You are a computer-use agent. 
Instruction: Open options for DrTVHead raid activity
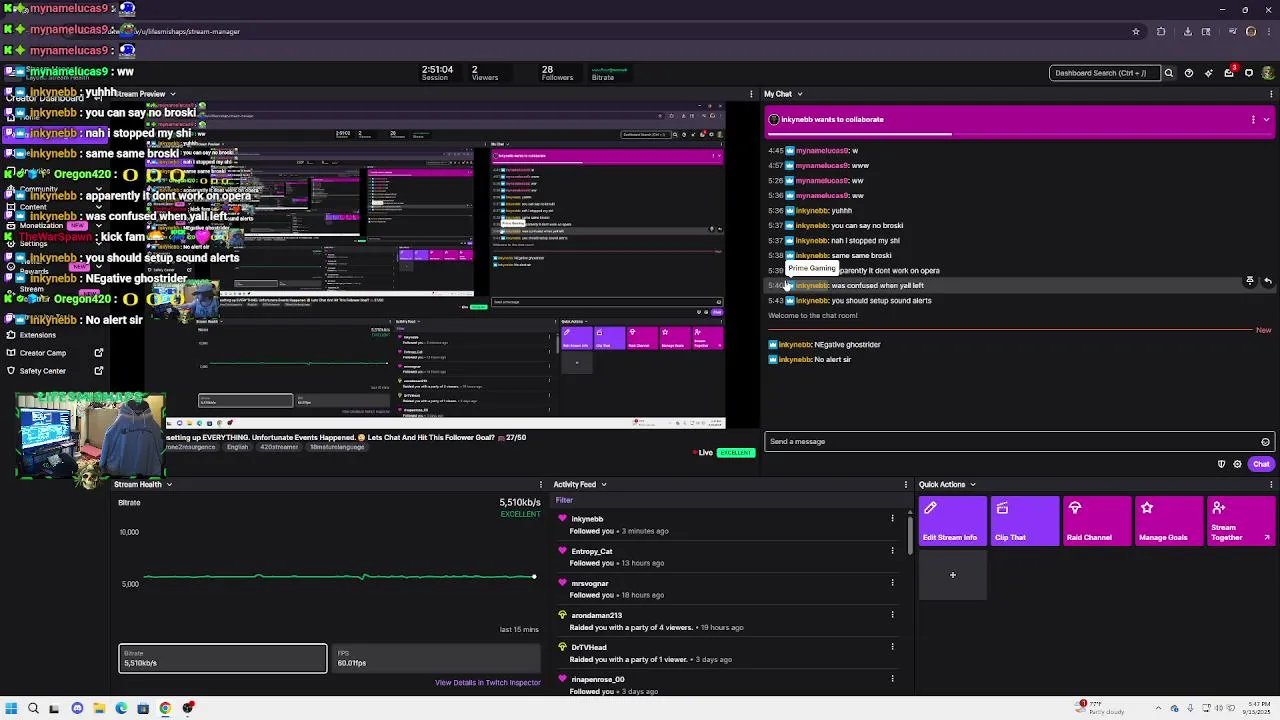pos(892,647)
